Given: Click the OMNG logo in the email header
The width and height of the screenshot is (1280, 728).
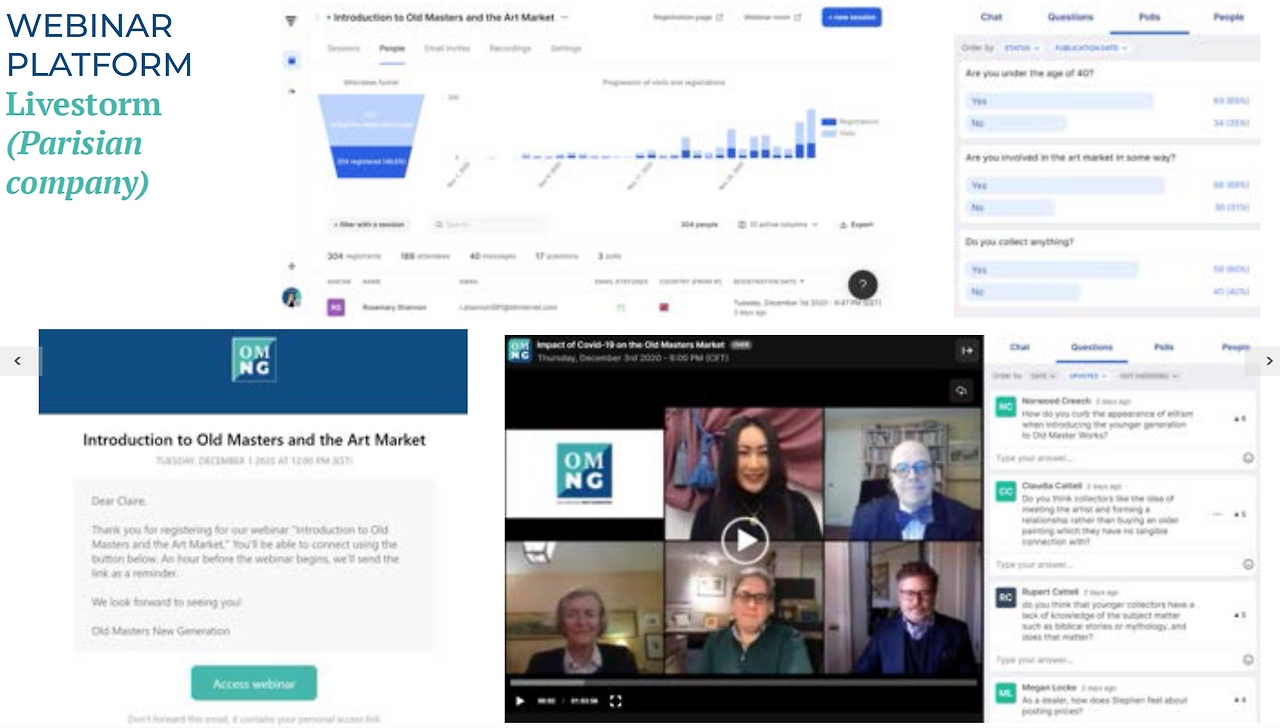Looking at the screenshot, I should [x=253, y=359].
